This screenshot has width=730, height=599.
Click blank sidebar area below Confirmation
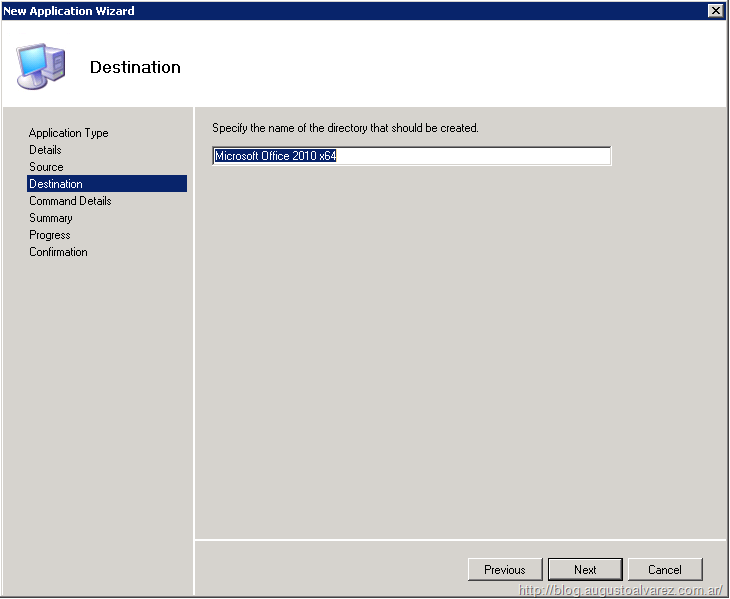100,400
